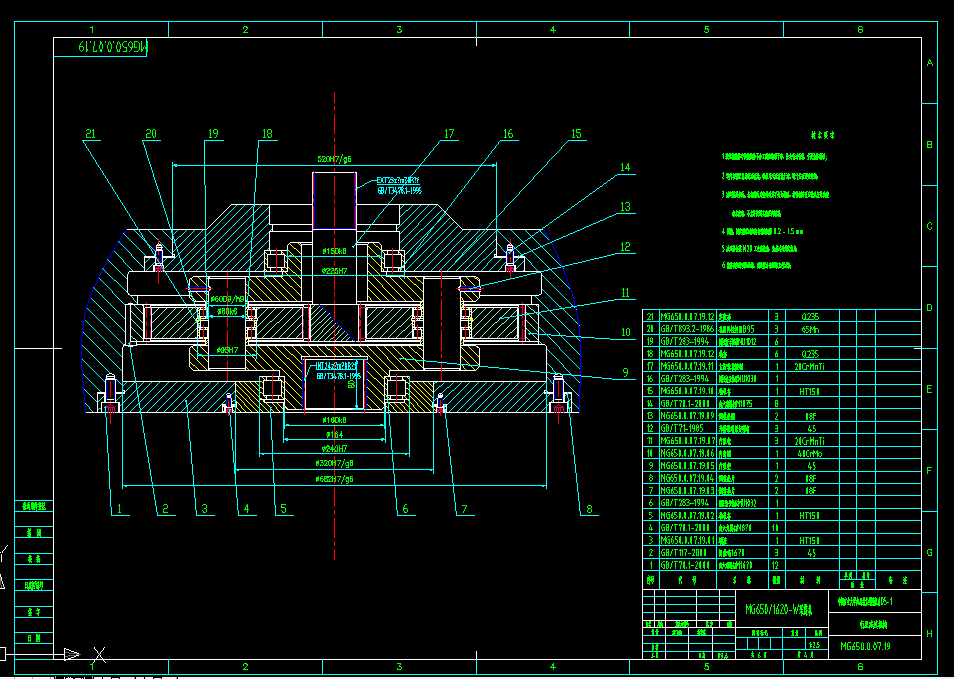The image size is (954, 679).
Task: Select callout number 18 above the assembly view
Action: click(x=267, y=134)
